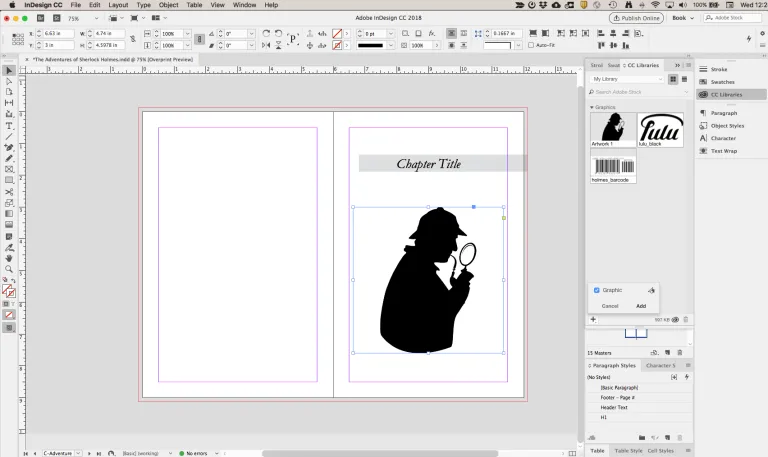Click the fill none swatch in control bar
768x457 pixels.
click(337, 33)
